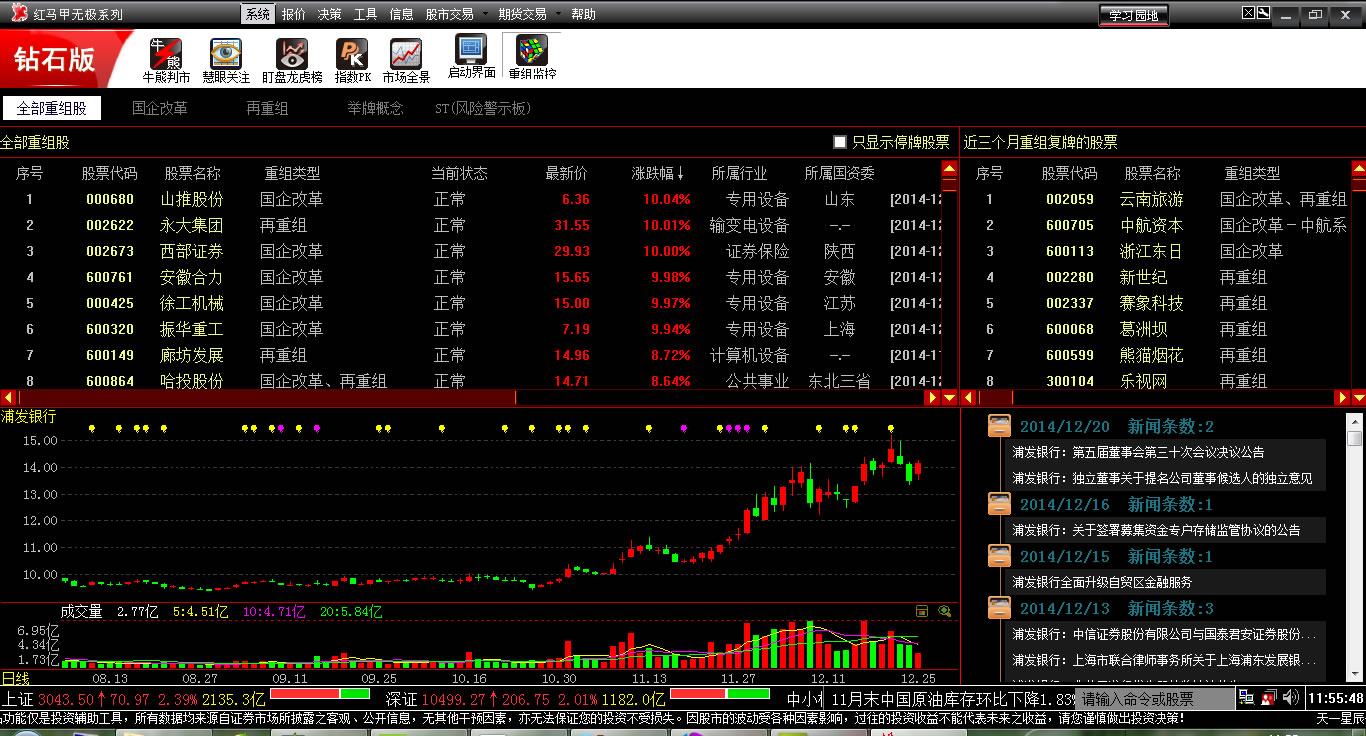Open the 股市交易 dropdown menu
This screenshot has width=1366, height=736.
(456, 14)
